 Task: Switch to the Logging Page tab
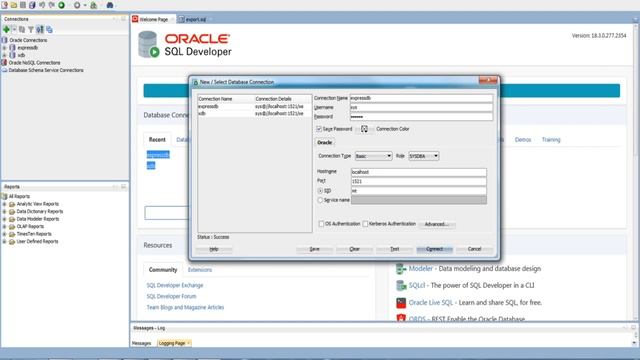pyautogui.click(x=174, y=343)
